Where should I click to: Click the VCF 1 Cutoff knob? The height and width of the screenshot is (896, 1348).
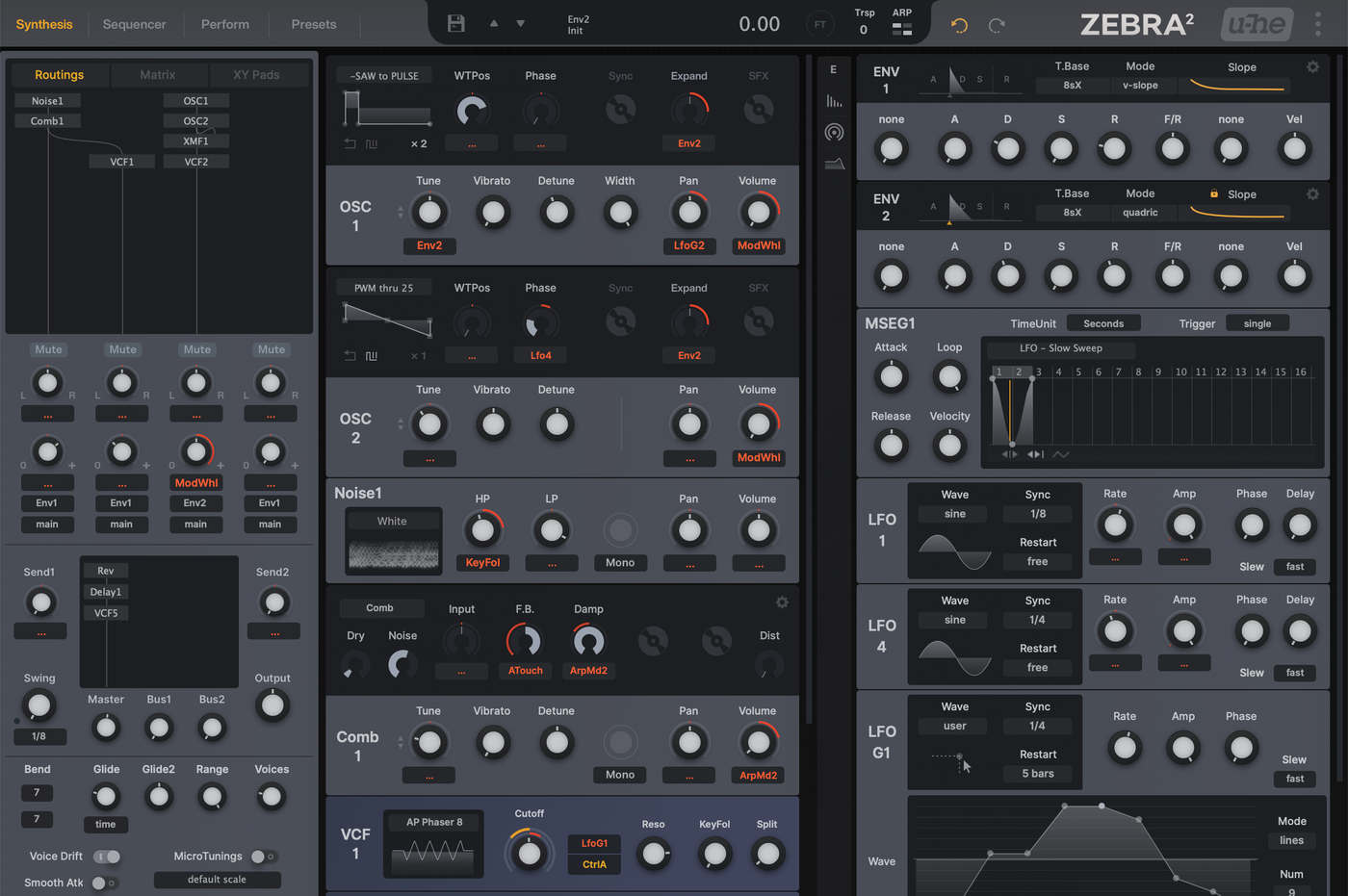pyautogui.click(x=529, y=852)
